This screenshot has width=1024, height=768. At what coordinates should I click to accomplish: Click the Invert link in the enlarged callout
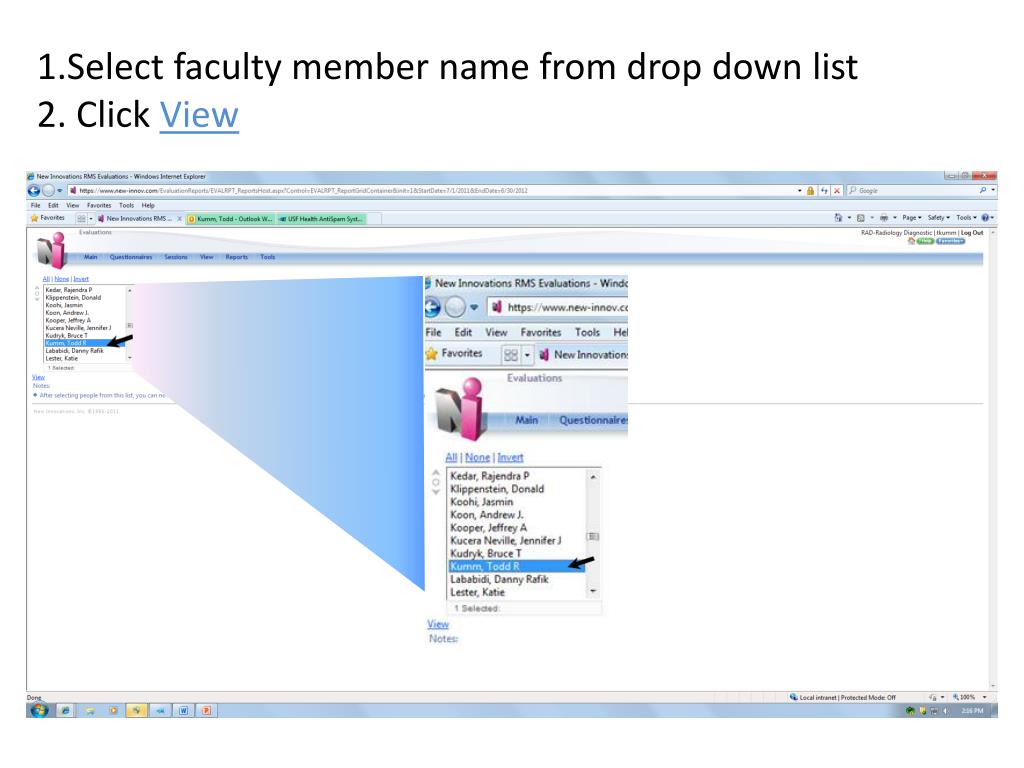pos(510,457)
